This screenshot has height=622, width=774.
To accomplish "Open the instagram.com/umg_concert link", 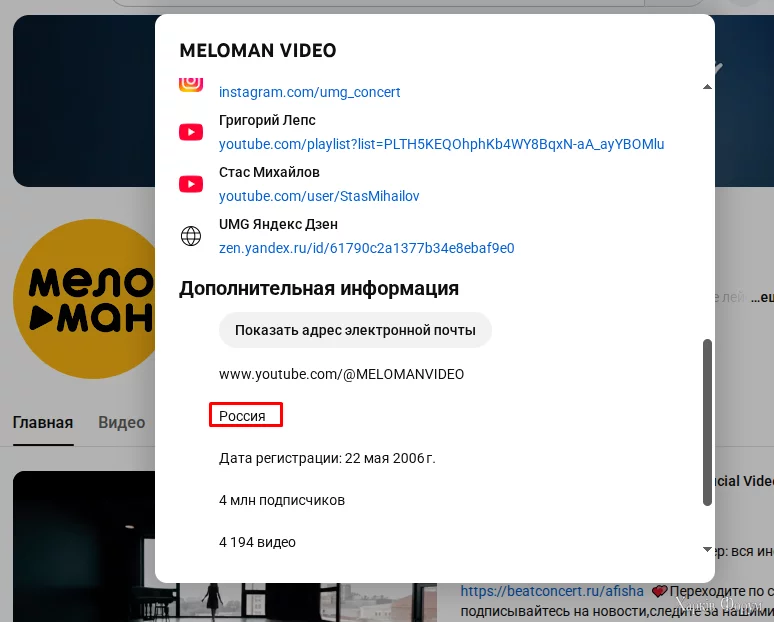I will (x=310, y=92).
